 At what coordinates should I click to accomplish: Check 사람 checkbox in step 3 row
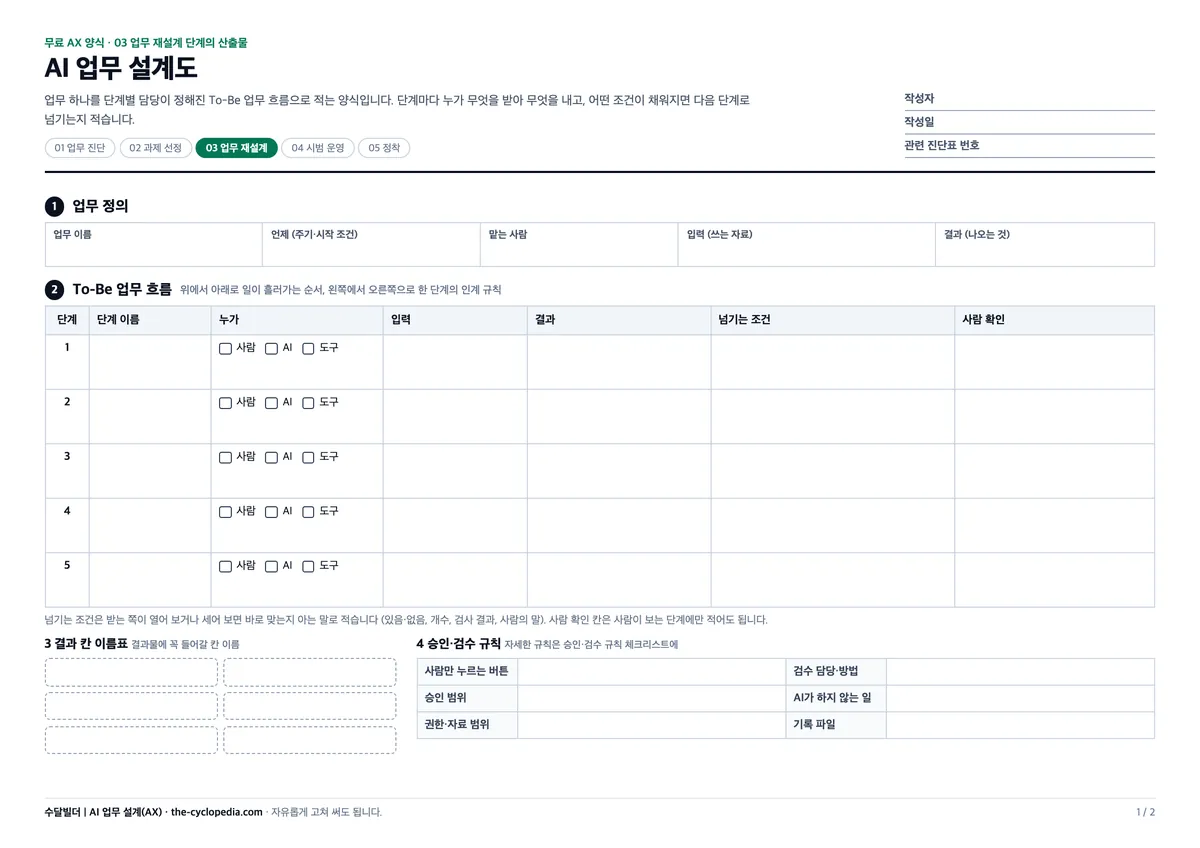pos(225,458)
